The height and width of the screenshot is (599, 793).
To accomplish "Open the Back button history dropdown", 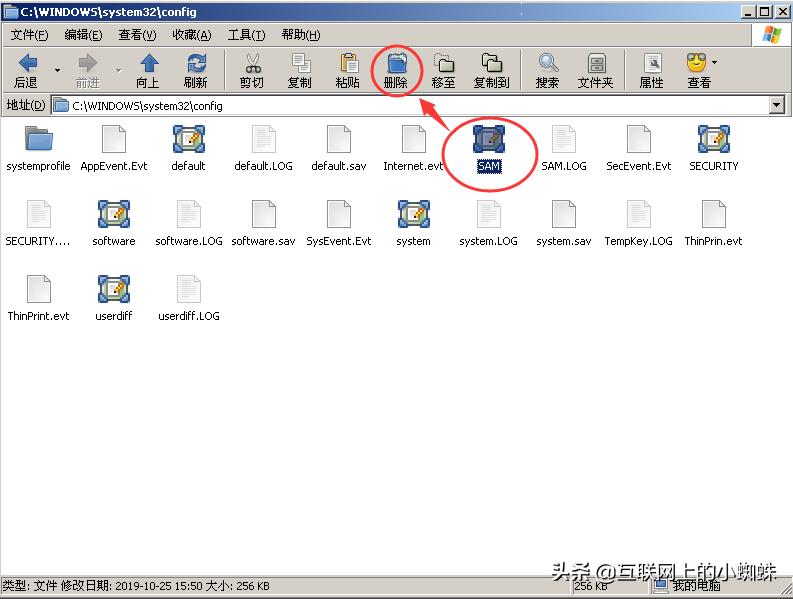I will 57,70.
